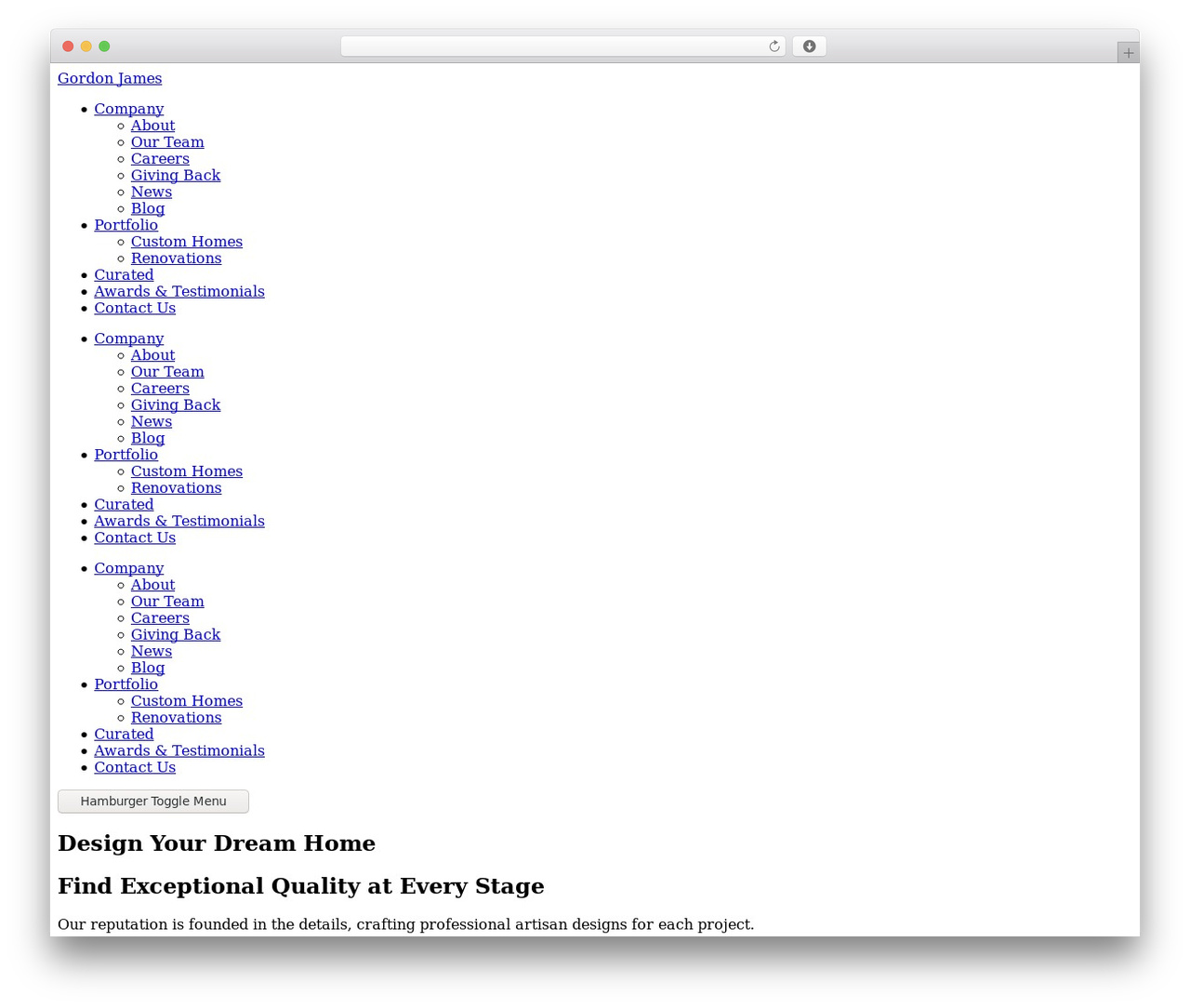Screen dimensions: 1190x1008
Task: Open Careers in the first menu list
Action: coord(160,159)
